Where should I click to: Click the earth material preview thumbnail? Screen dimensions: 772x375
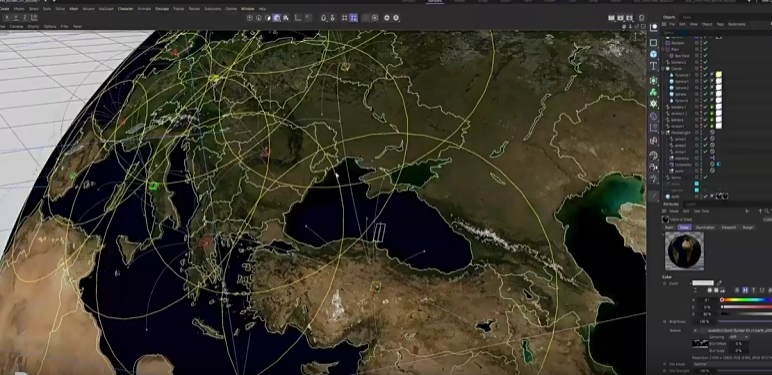(684, 251)
